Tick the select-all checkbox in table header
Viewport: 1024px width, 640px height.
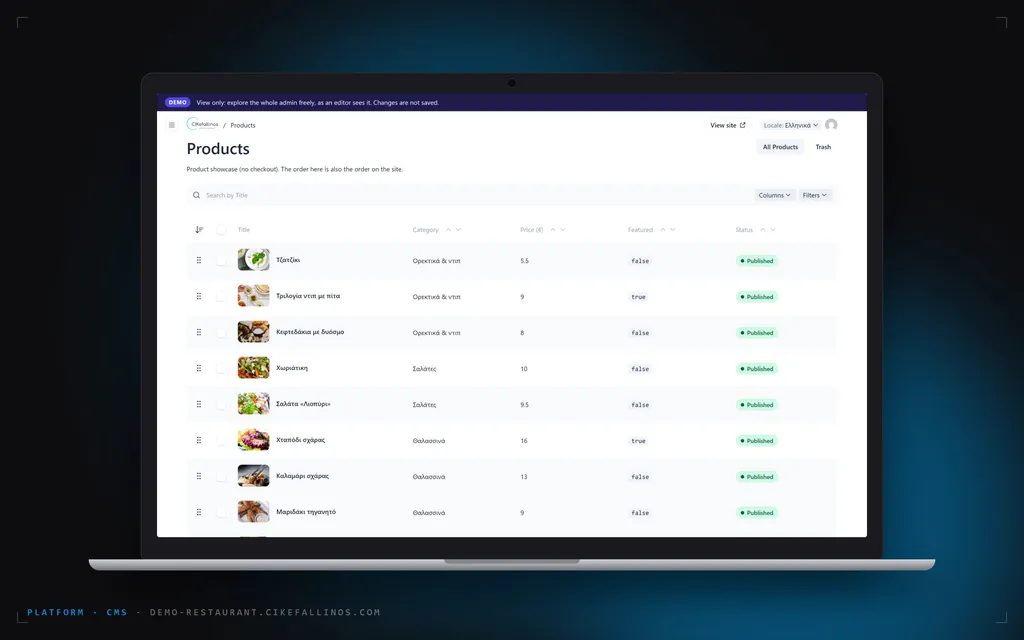(221, 230)
